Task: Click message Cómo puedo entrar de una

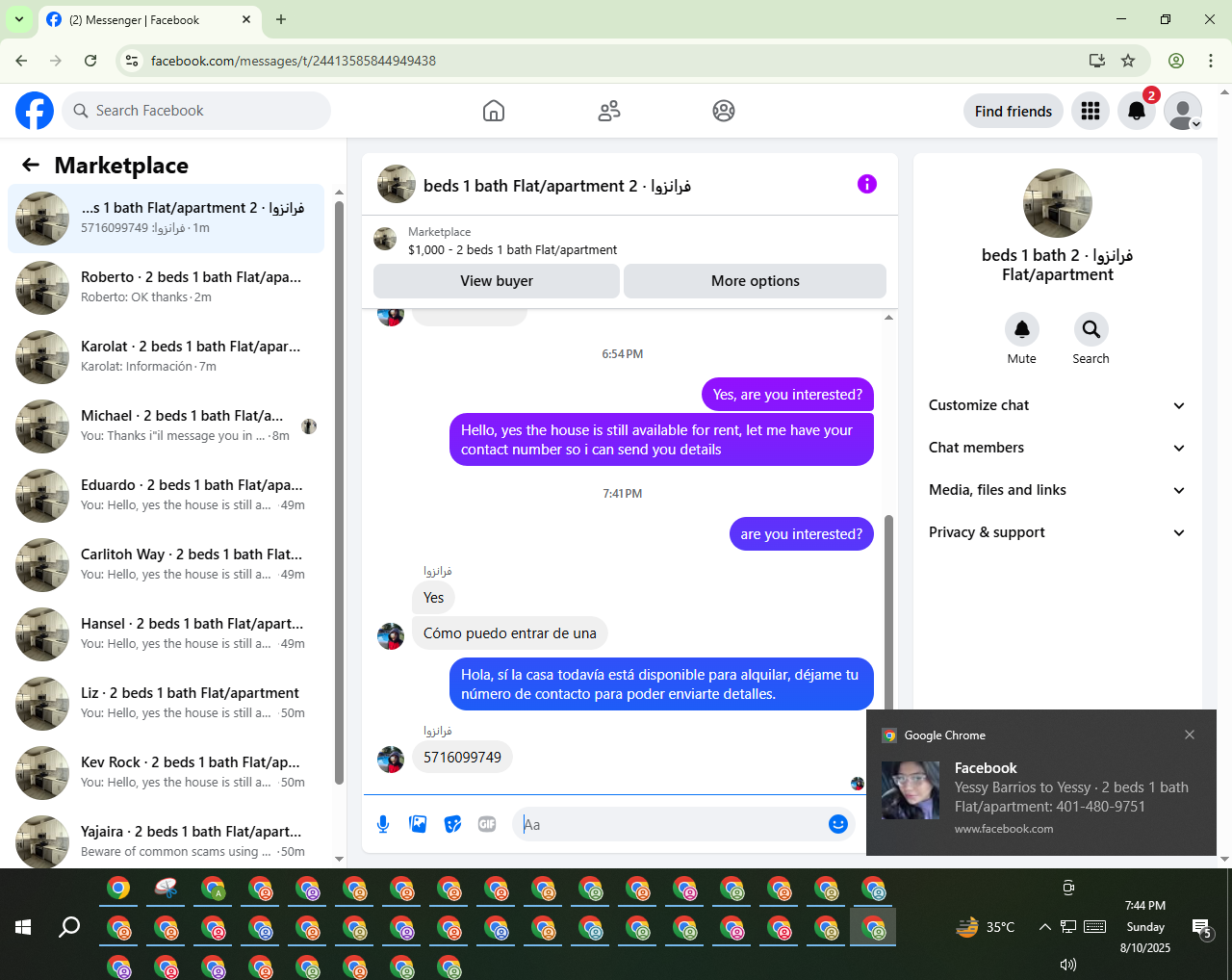Action: [510, 633]
